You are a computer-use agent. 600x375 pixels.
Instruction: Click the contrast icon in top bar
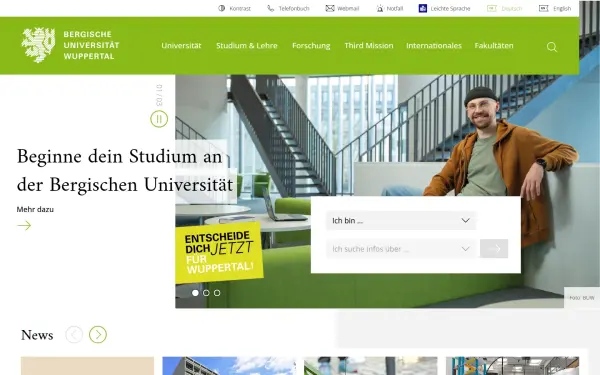[222, 8]
